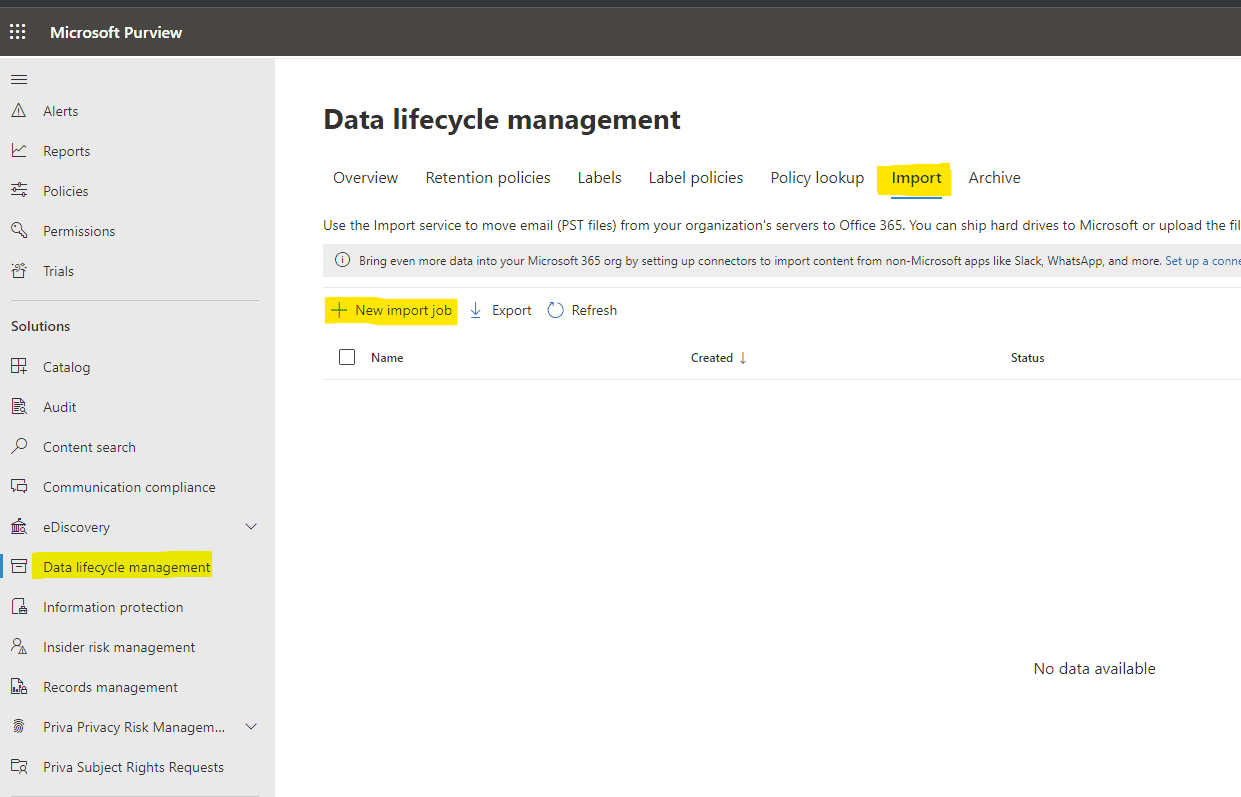This screenshot has width=1241, height=797.
Task: Click the Microsoft Purview title
Action: click(116, 32)
